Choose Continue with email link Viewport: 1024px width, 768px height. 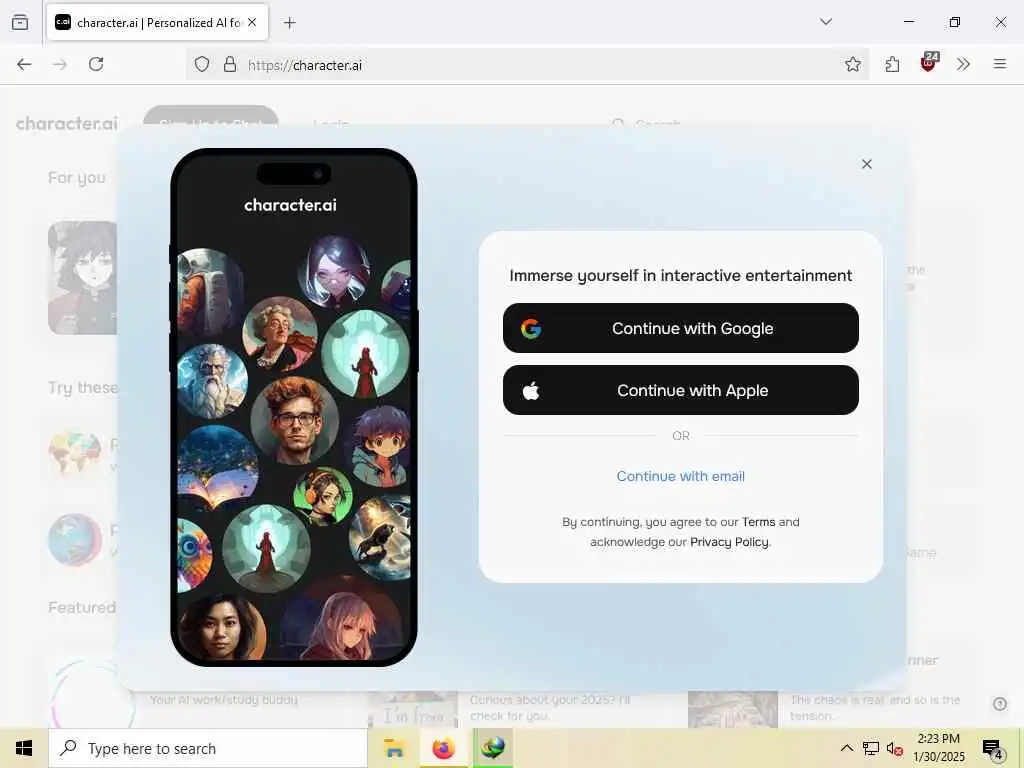pyautogui.click(x=680, y=476)
